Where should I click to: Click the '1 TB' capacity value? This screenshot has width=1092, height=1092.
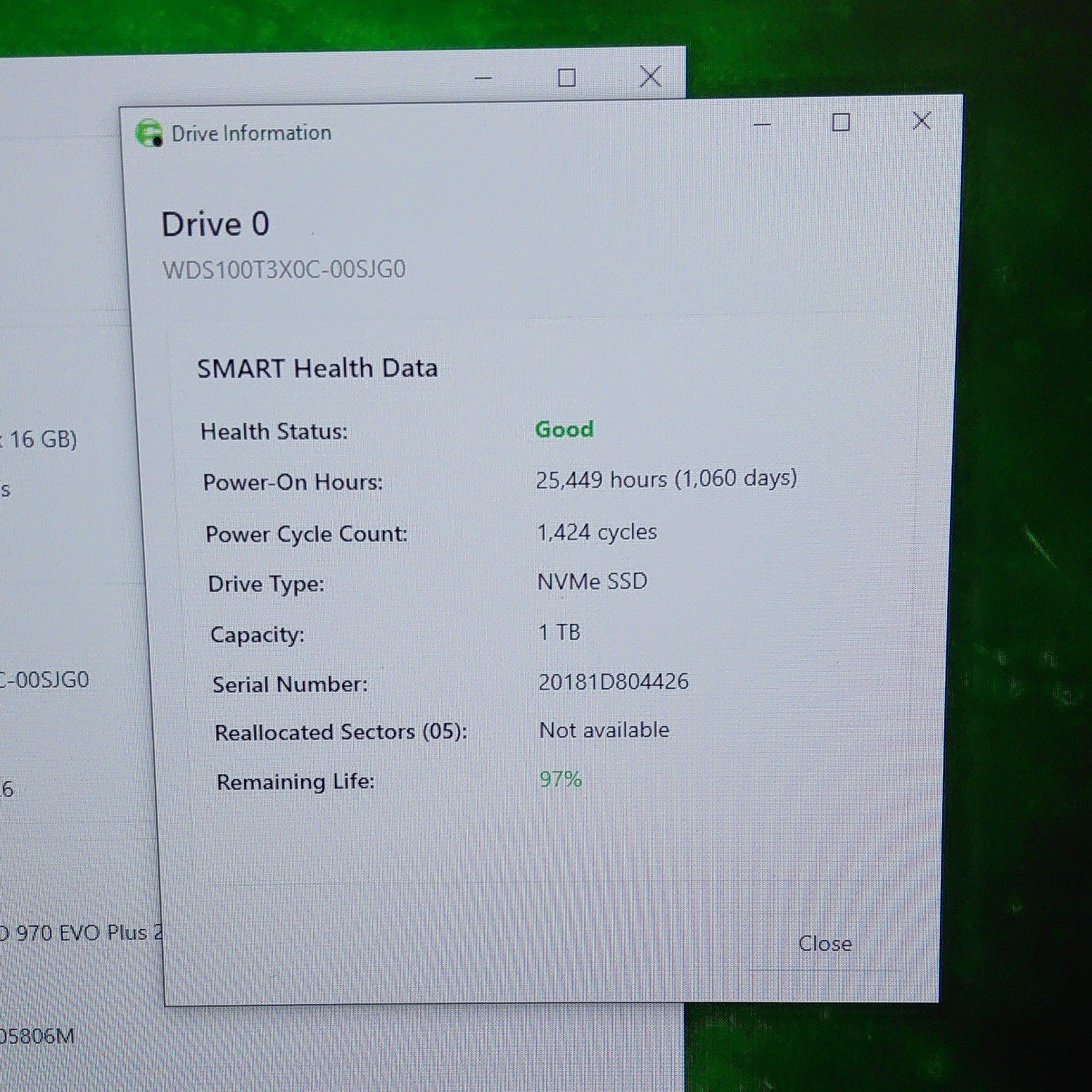coord(559,632)
